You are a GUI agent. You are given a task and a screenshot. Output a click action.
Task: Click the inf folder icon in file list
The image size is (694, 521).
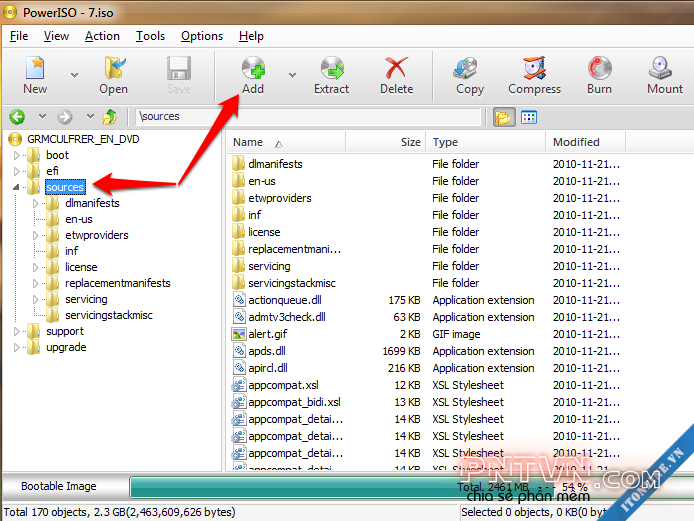coord(239,215)
